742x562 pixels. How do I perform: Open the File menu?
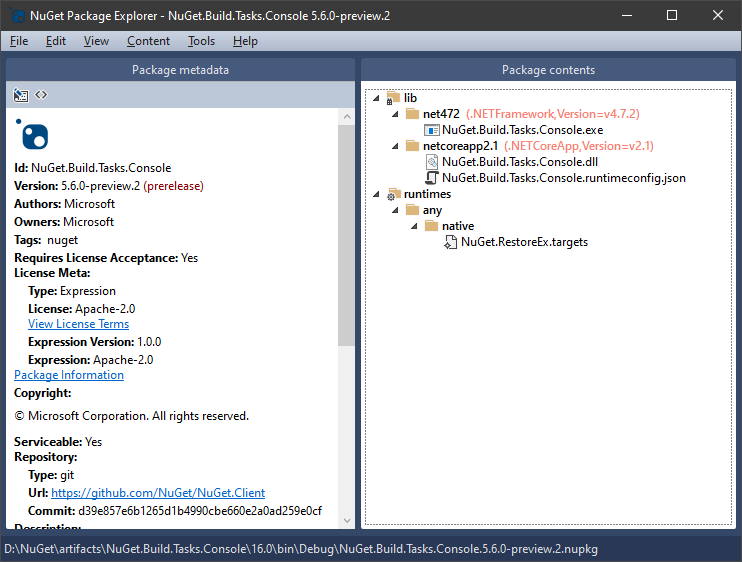tap(19, 41)
